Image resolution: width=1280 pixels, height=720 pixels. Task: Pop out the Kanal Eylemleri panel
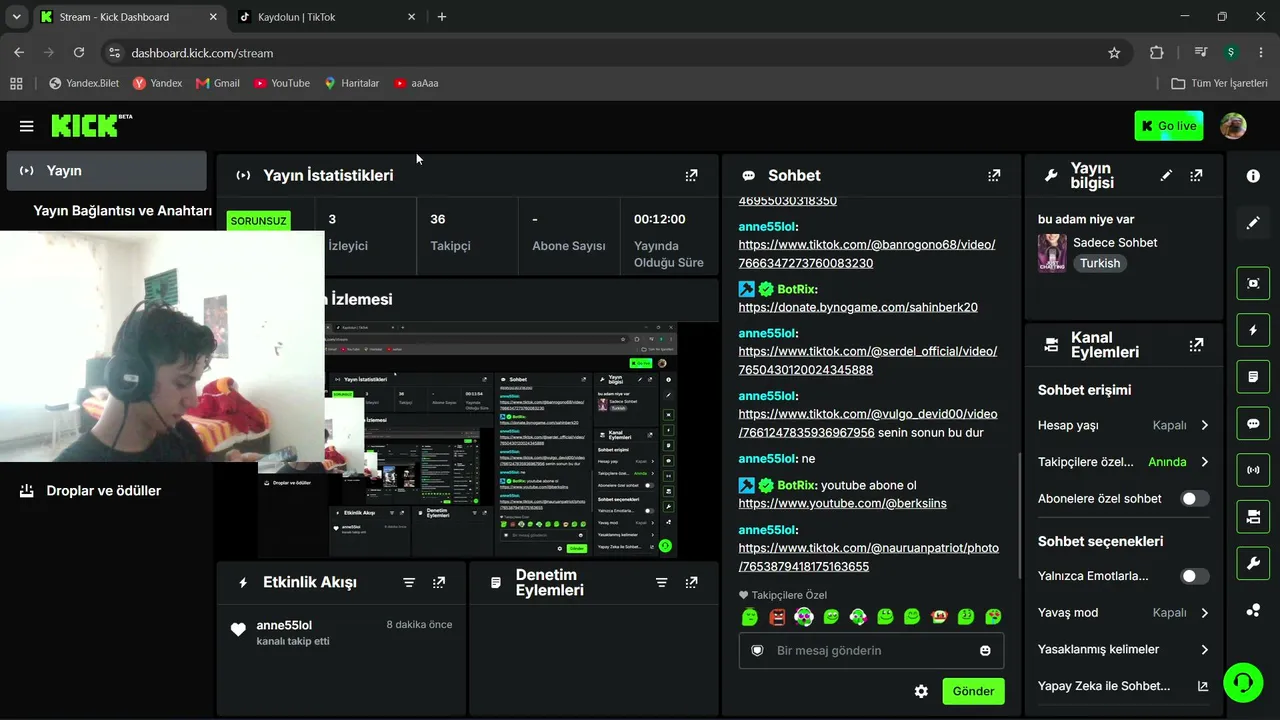pyautogui.click(x=1196, y=345)
